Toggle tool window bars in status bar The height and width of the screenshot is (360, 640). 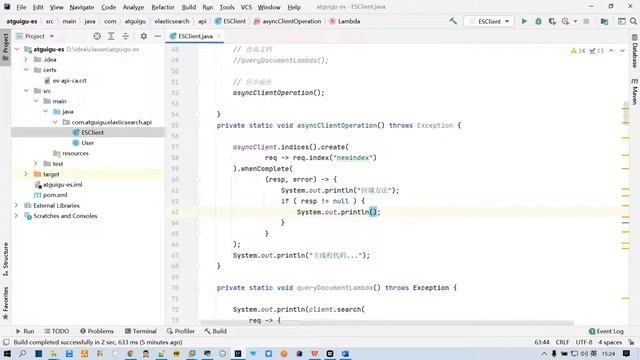6,342
